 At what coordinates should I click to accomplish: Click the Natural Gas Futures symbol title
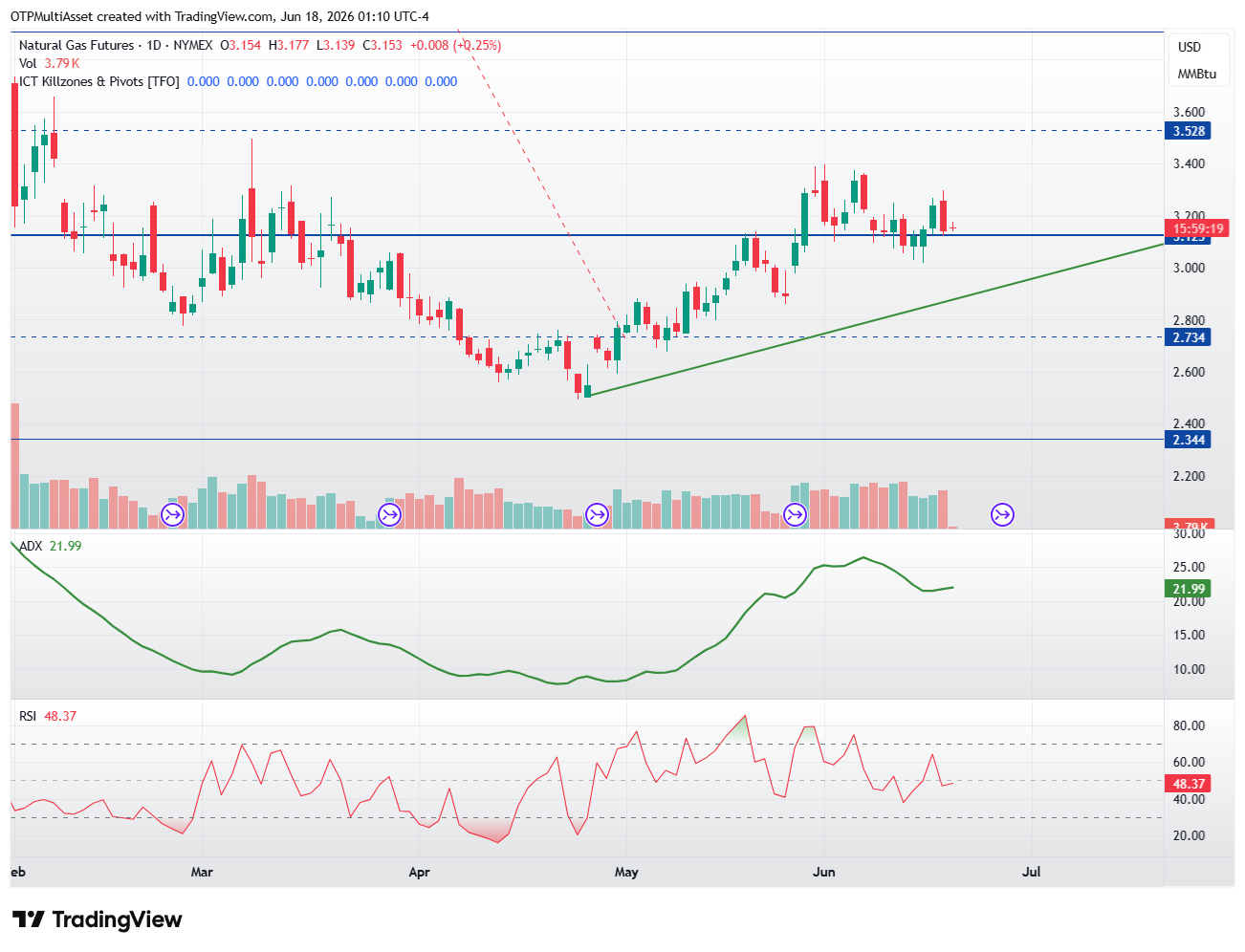[x=76, y=45]
